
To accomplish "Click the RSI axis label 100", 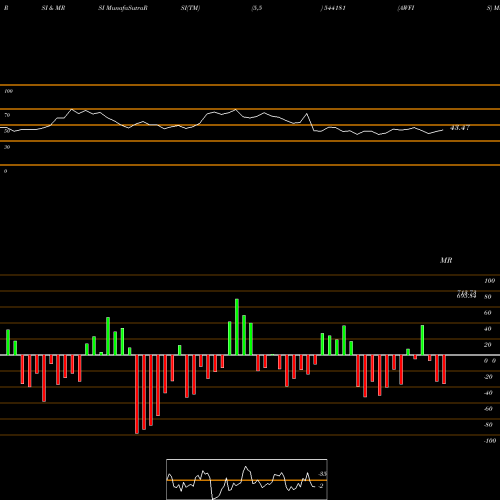I will click(8, 91).
